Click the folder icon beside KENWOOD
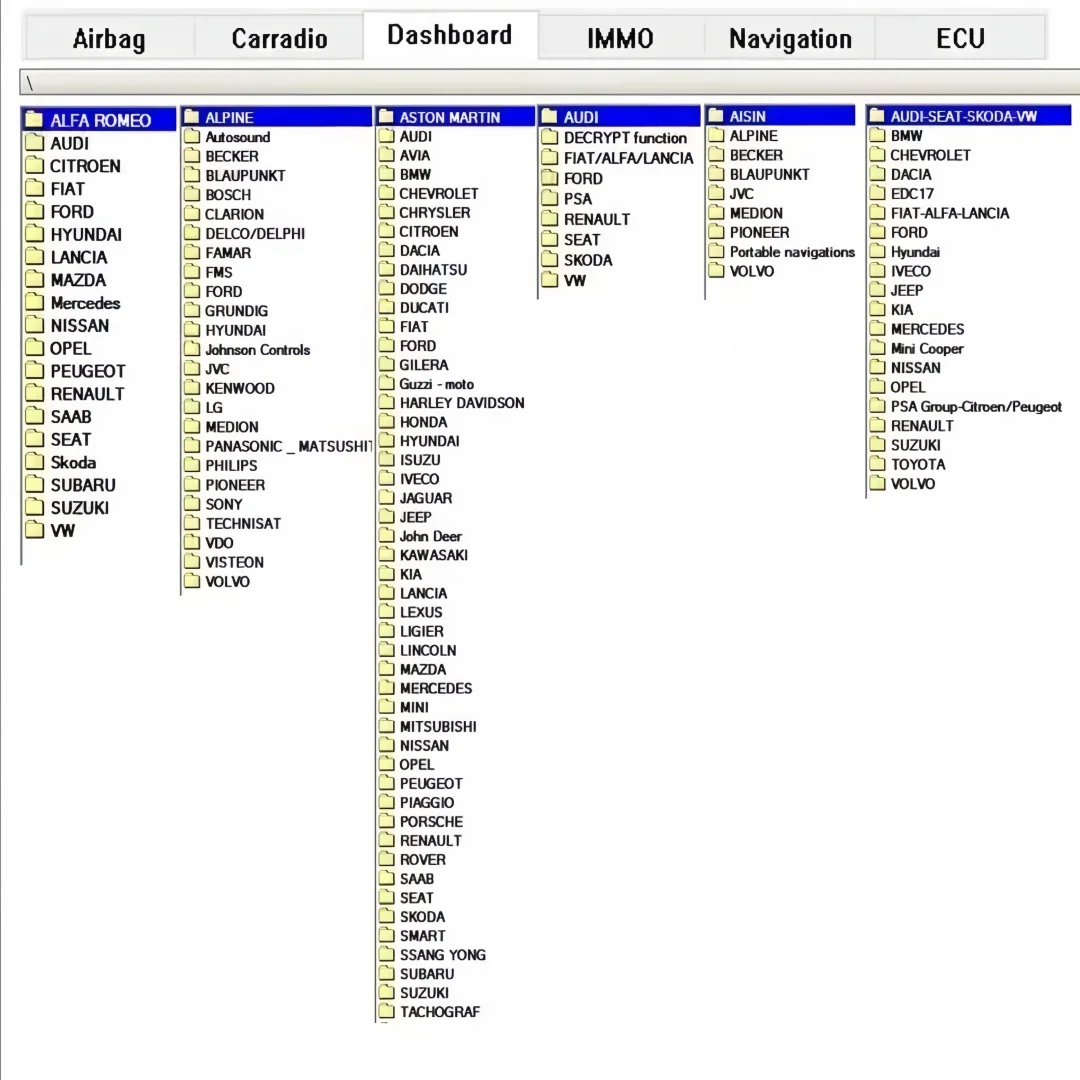1080x1080 pixels. [x=191, y=388]
